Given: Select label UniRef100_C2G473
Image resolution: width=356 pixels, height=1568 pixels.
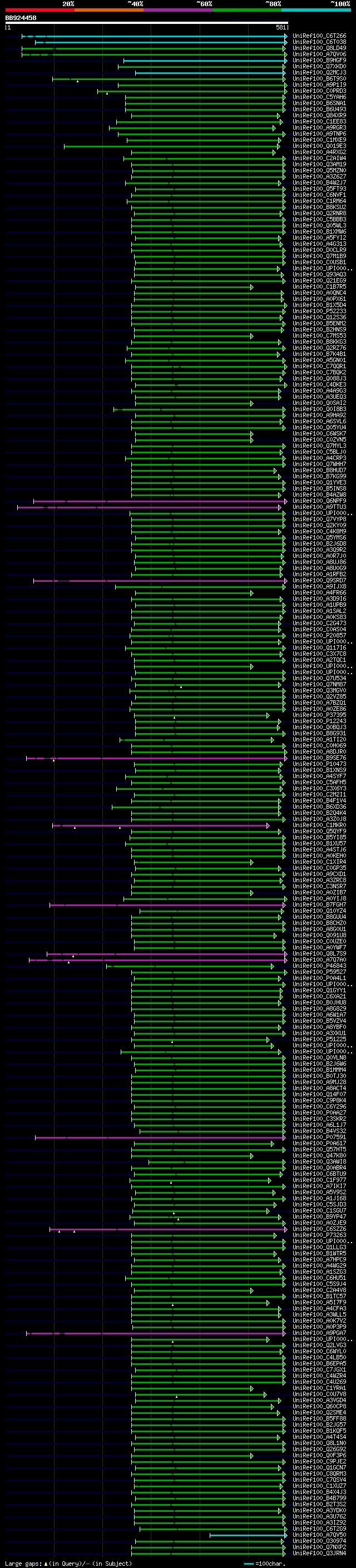Looking at the screenshot, I should 319,624.
